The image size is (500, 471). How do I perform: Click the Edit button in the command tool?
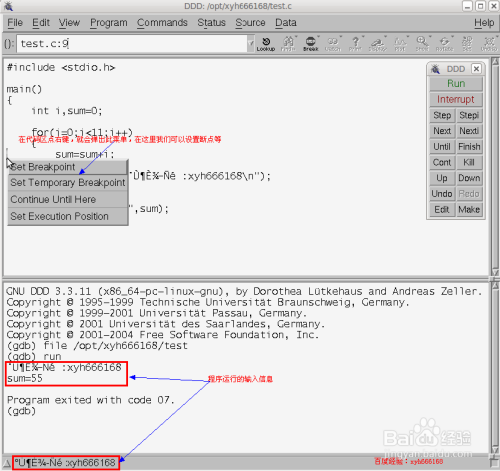tap(442, 209)
